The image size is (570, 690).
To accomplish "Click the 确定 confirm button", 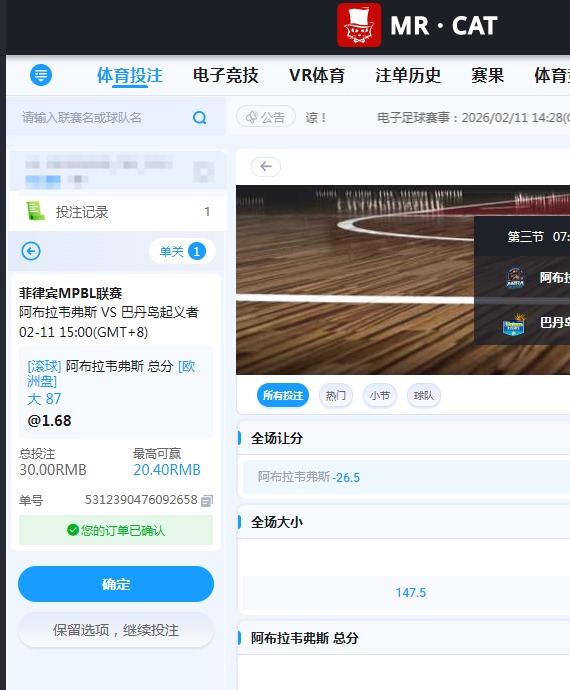I will click(116, 584).
